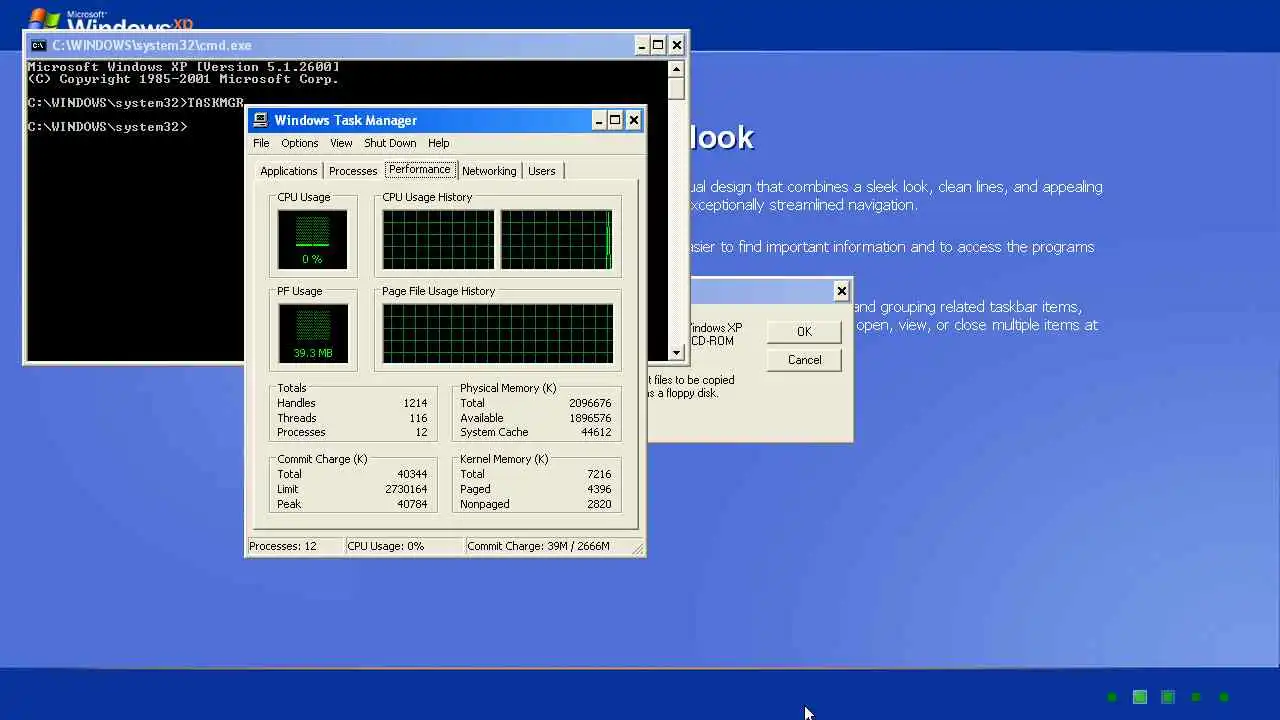Select the Performance tab
The image size is (1280, 720).
coord(420,170)
